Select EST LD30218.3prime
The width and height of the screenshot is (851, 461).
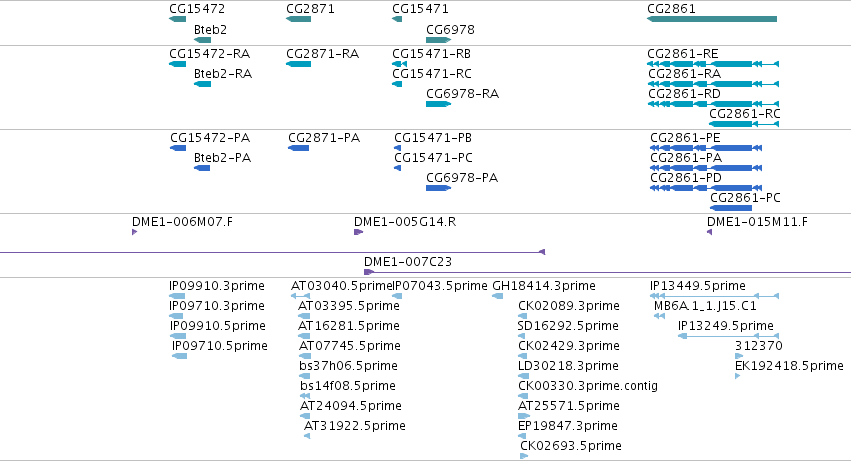(568, 367)
